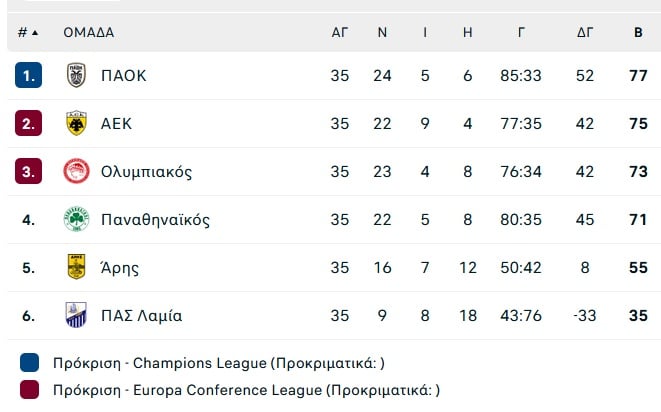Image resolution: width=661 pixels, height=412 pixels.
Task: Select the ΔΓ goal difference header
Action: (x=585, y=32)
